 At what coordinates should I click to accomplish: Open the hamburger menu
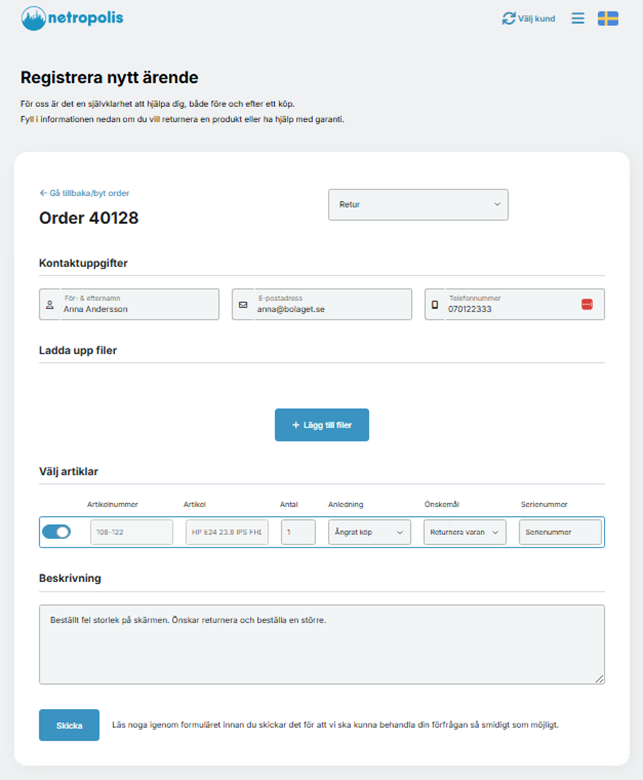click(578, 18)
